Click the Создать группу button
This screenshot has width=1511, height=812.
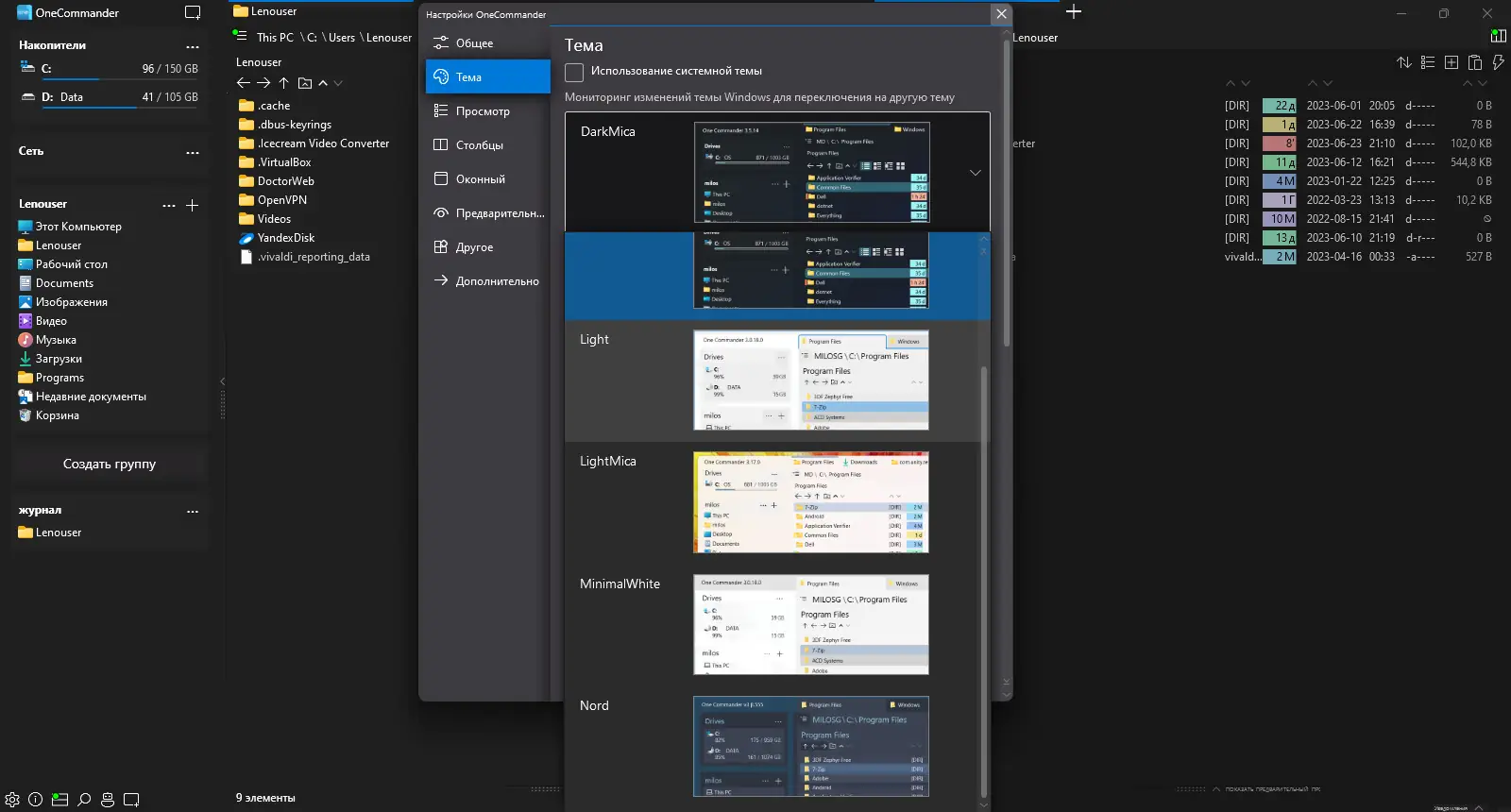110,465
